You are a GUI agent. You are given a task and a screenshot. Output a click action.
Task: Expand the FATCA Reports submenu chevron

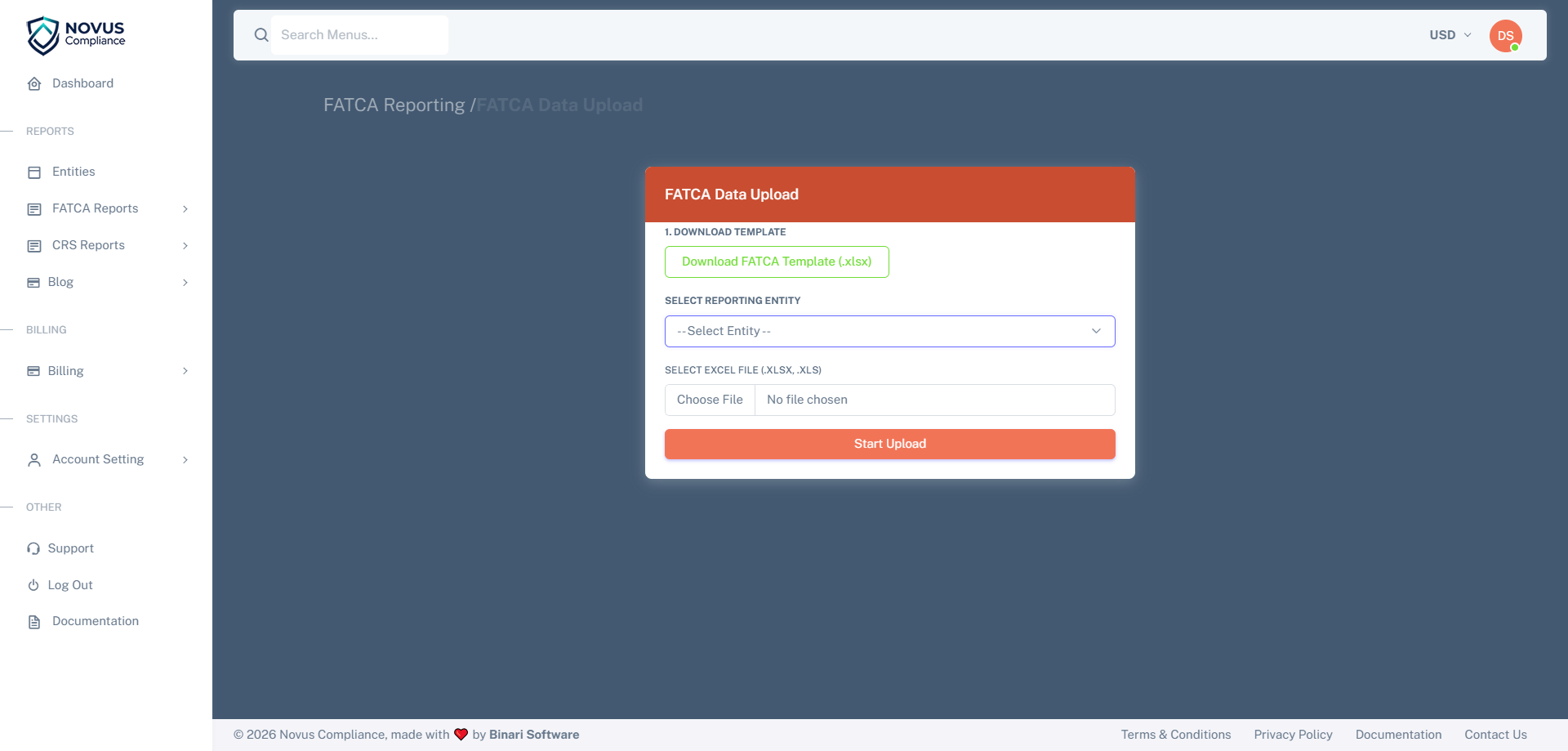[x=185, y=209]
